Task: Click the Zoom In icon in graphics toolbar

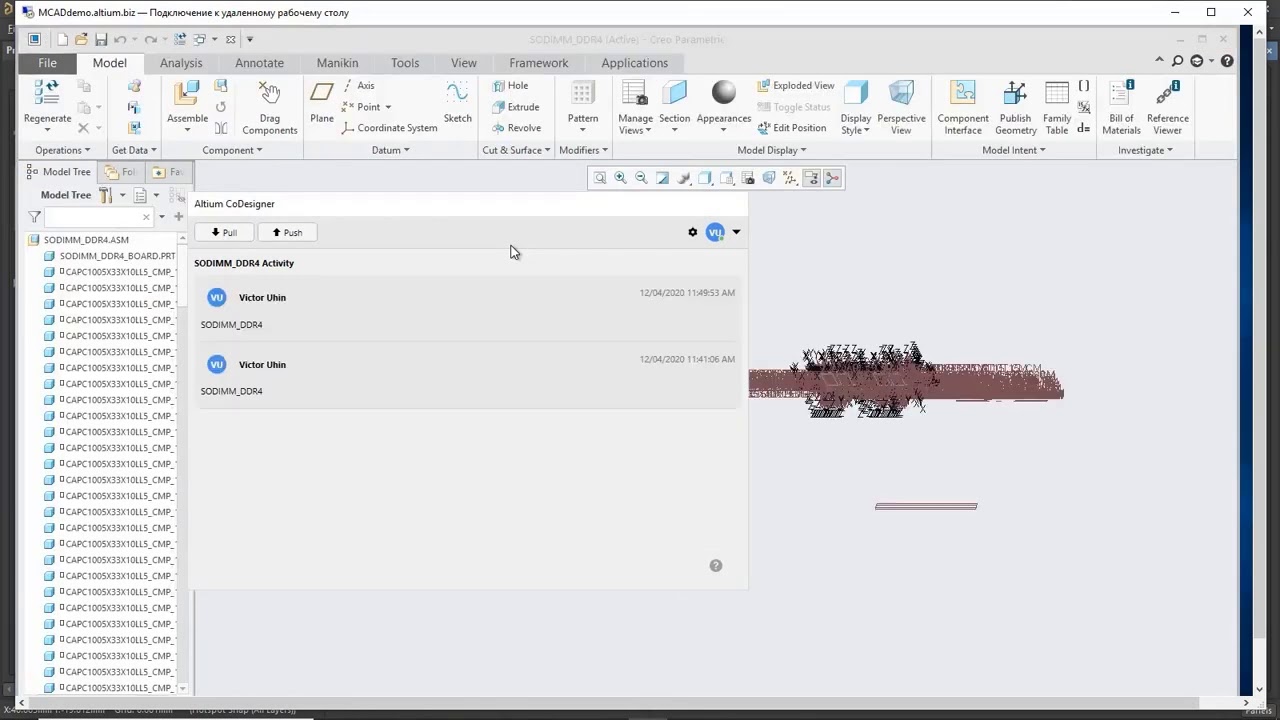Action: click(x=620, y=178)
